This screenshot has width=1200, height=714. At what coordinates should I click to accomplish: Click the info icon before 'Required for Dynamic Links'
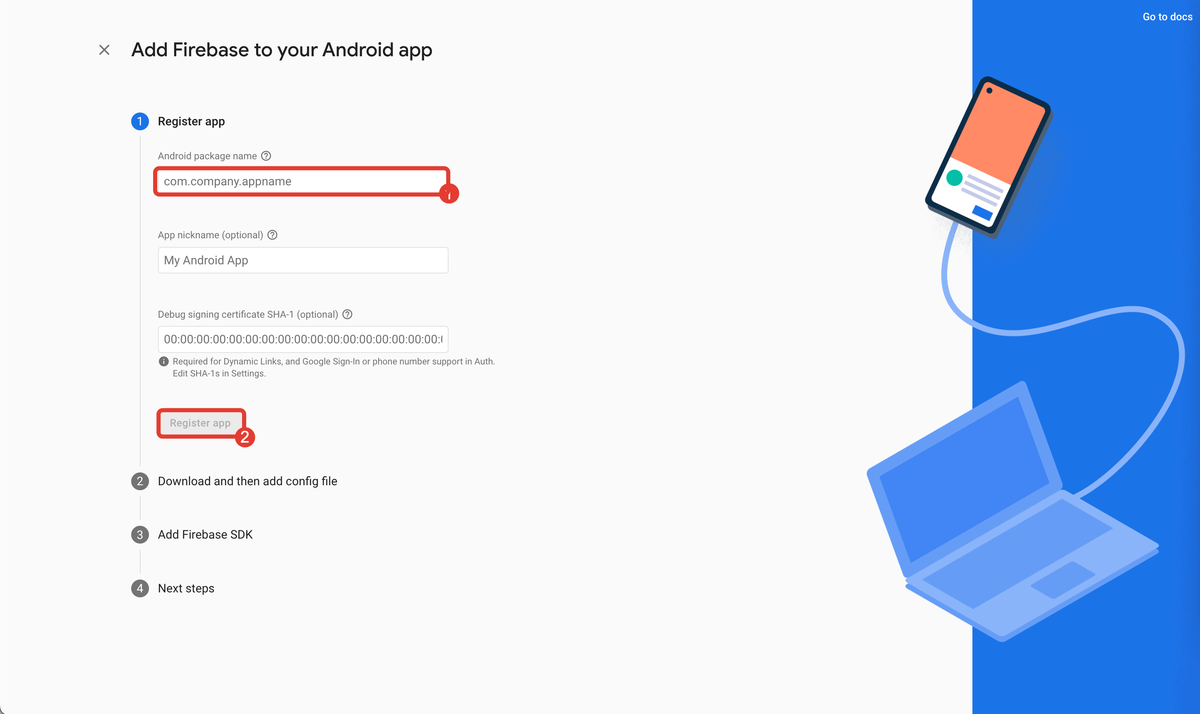(x=163, y=362)
